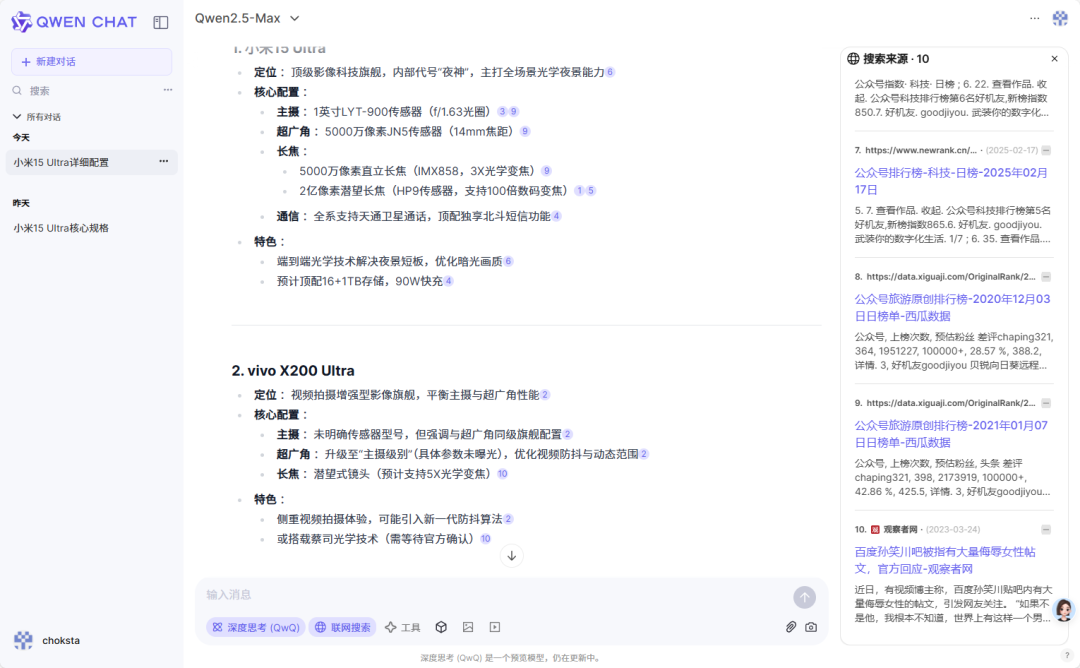Viewport: 1080px width, 668px height.
Task: Close the 搜索来源 sources panel
Action: tap(1055, 59)
